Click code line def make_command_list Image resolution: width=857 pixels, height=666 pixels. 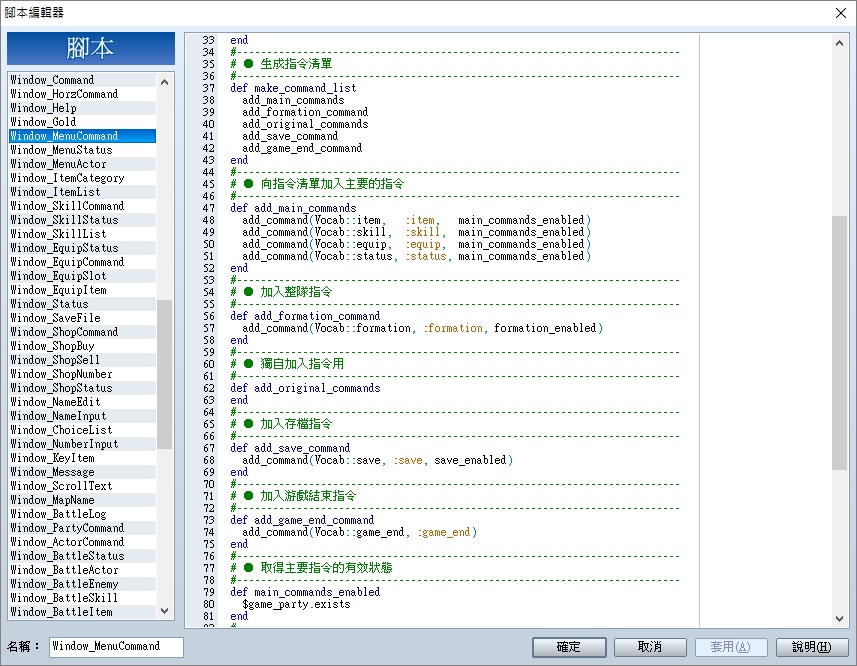[x=294, y=88]
